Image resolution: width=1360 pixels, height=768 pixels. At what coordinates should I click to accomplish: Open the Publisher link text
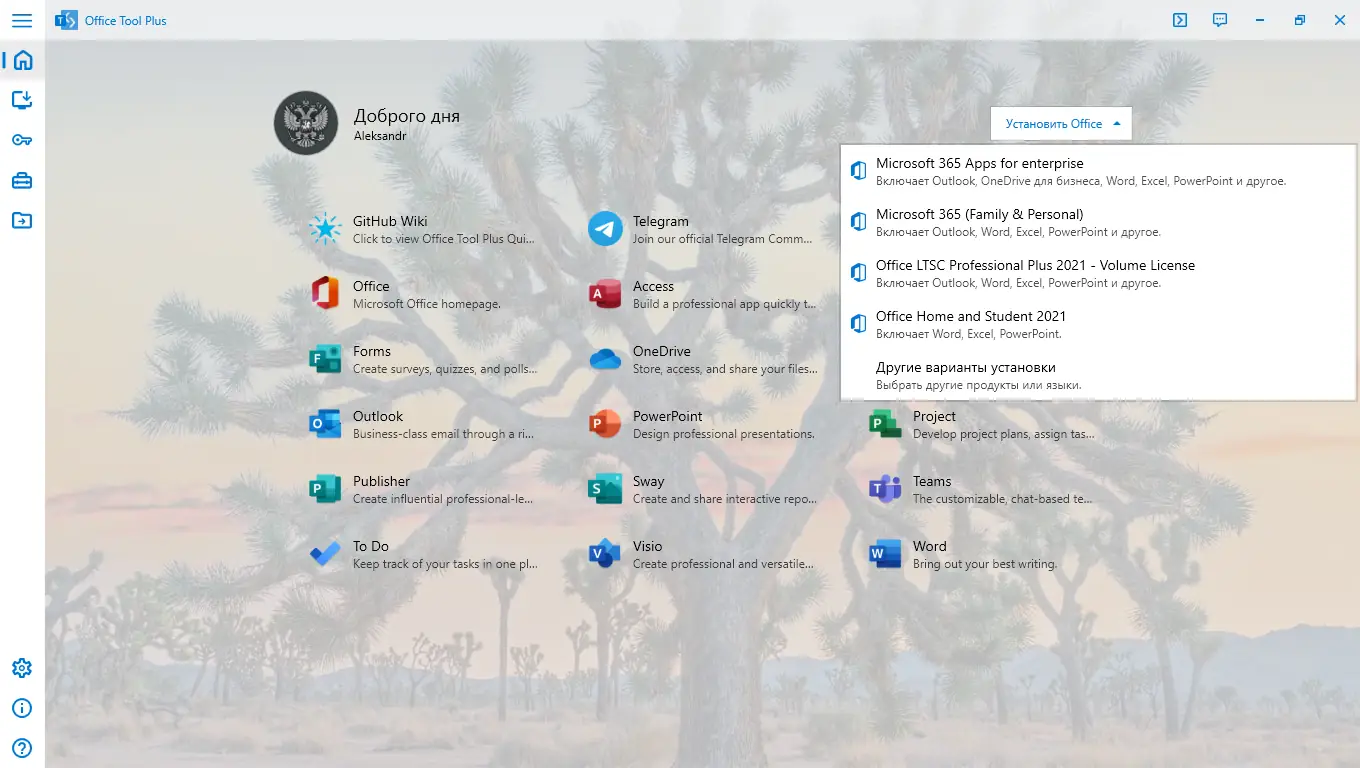(382, 481)
